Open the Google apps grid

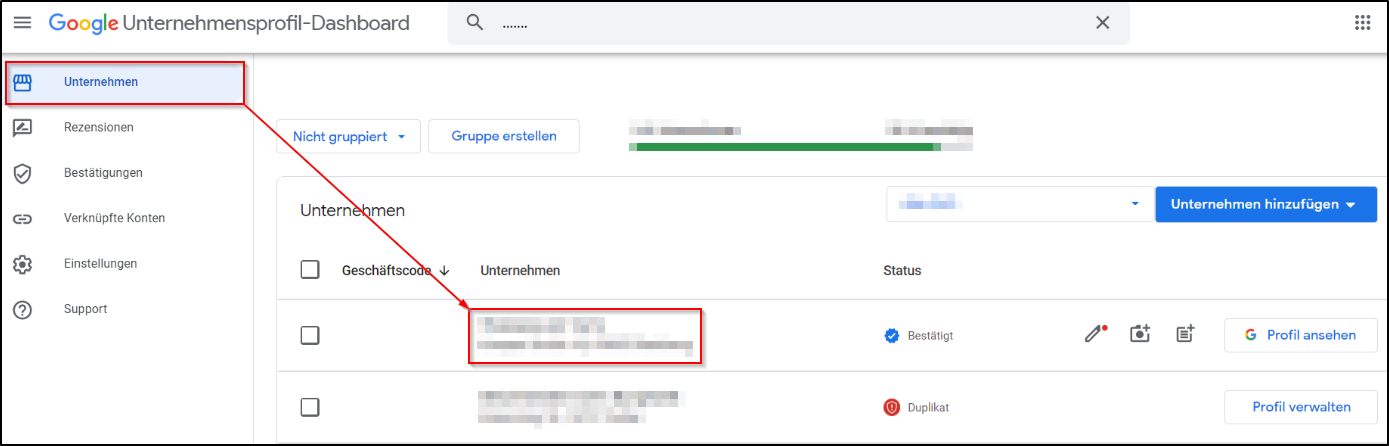pyautogui.click(x=1362, y=23)
